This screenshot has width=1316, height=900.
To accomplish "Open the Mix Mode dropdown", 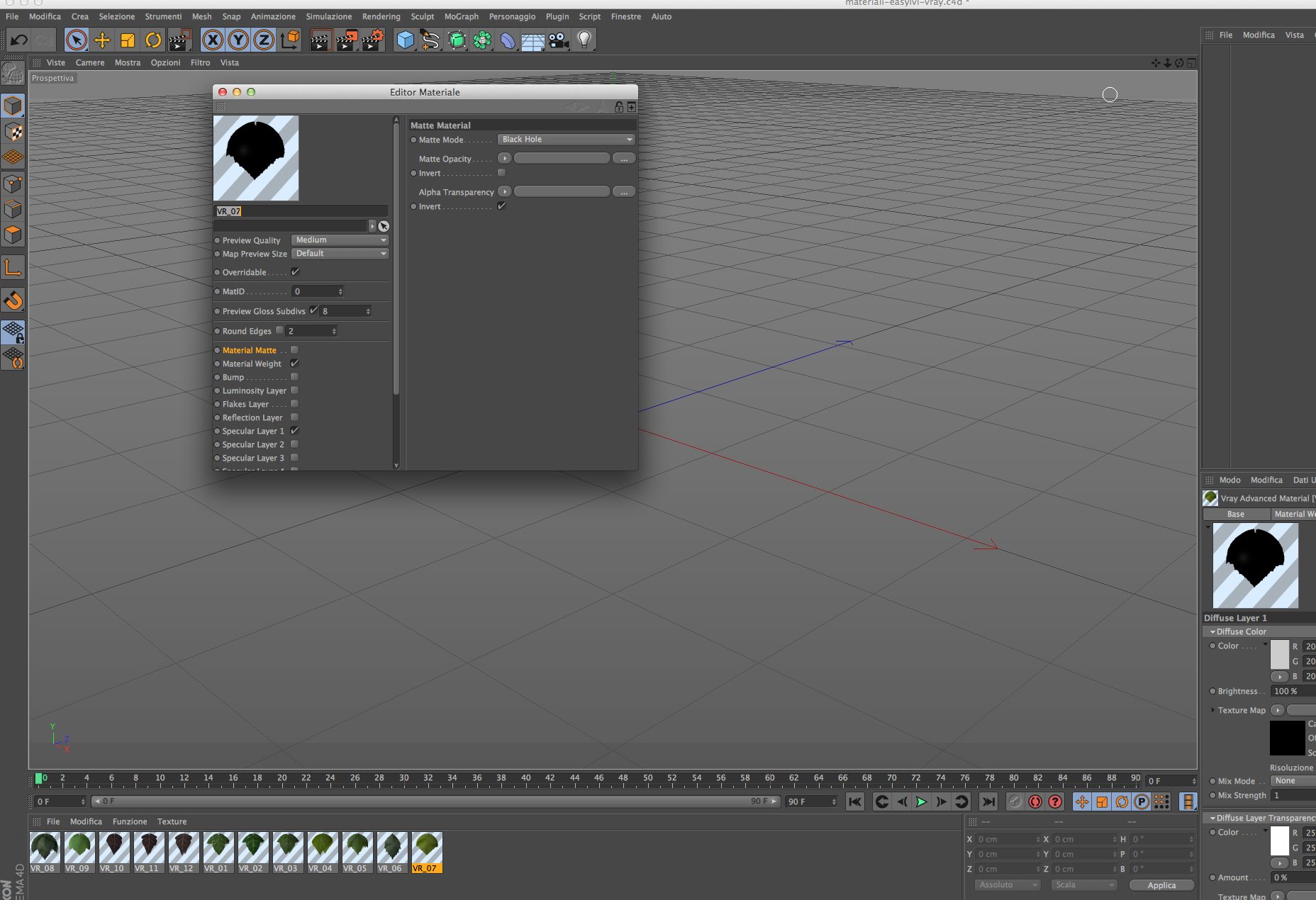I will point(1293,781).
